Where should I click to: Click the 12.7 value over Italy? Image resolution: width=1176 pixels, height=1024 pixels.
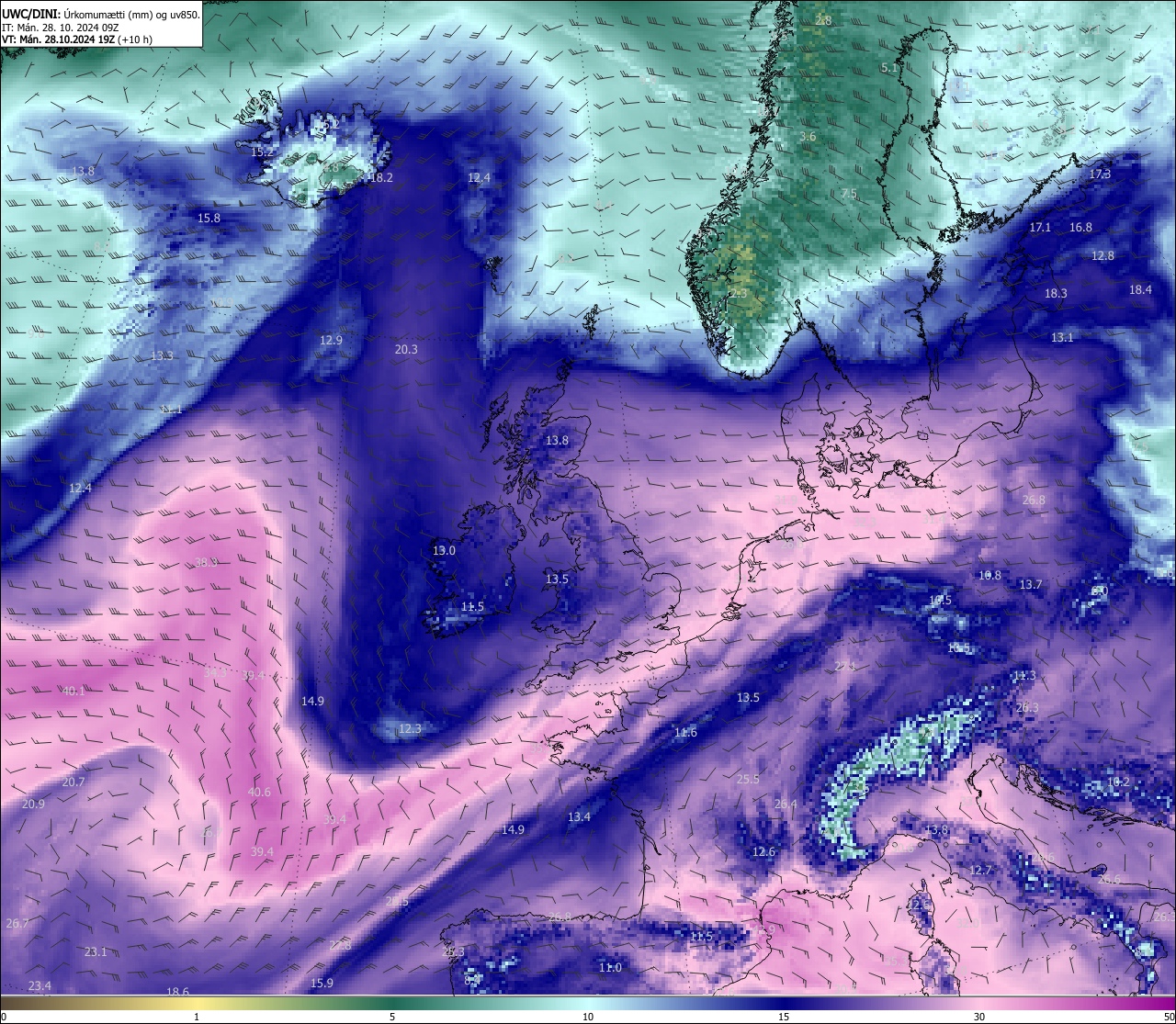click(x=980, y=870)
